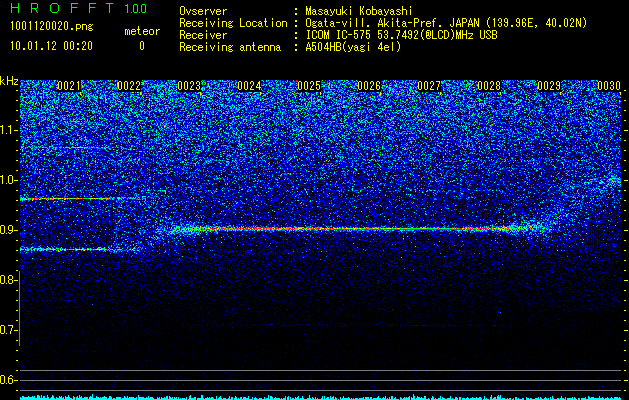Image resolution: width=629 pixels, height=400 pixels.
Task: Click the 0.9 kHz axis label
Action: 8,230
